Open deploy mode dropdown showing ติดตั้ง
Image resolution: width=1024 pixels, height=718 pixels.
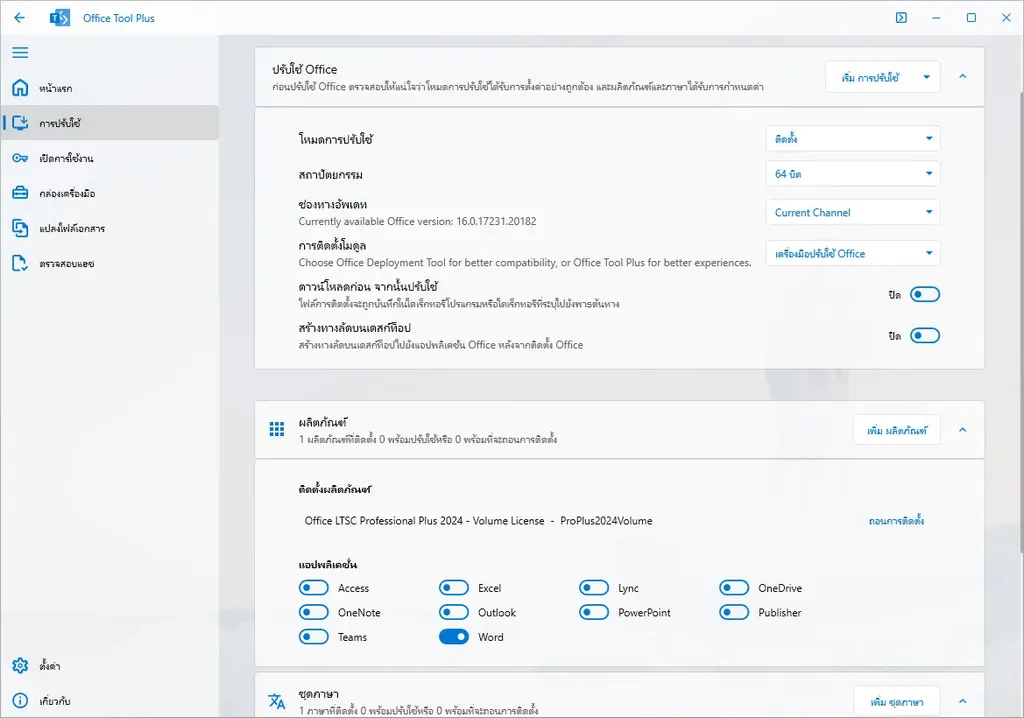pyautogui.click(x=853, y=139)
